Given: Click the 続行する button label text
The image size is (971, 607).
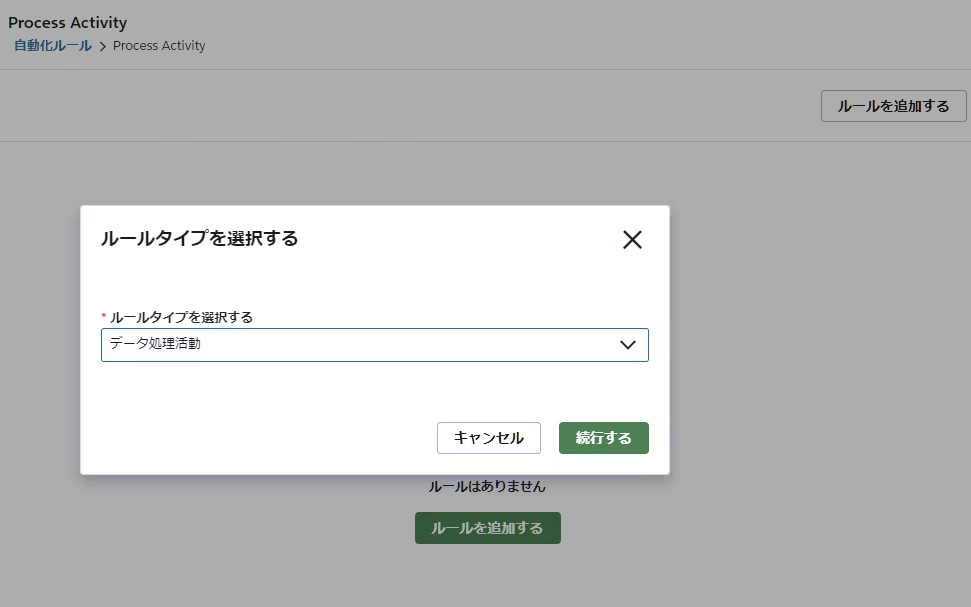Looking at the screenshot, I should pyautogui.click(x=603, y=438).
